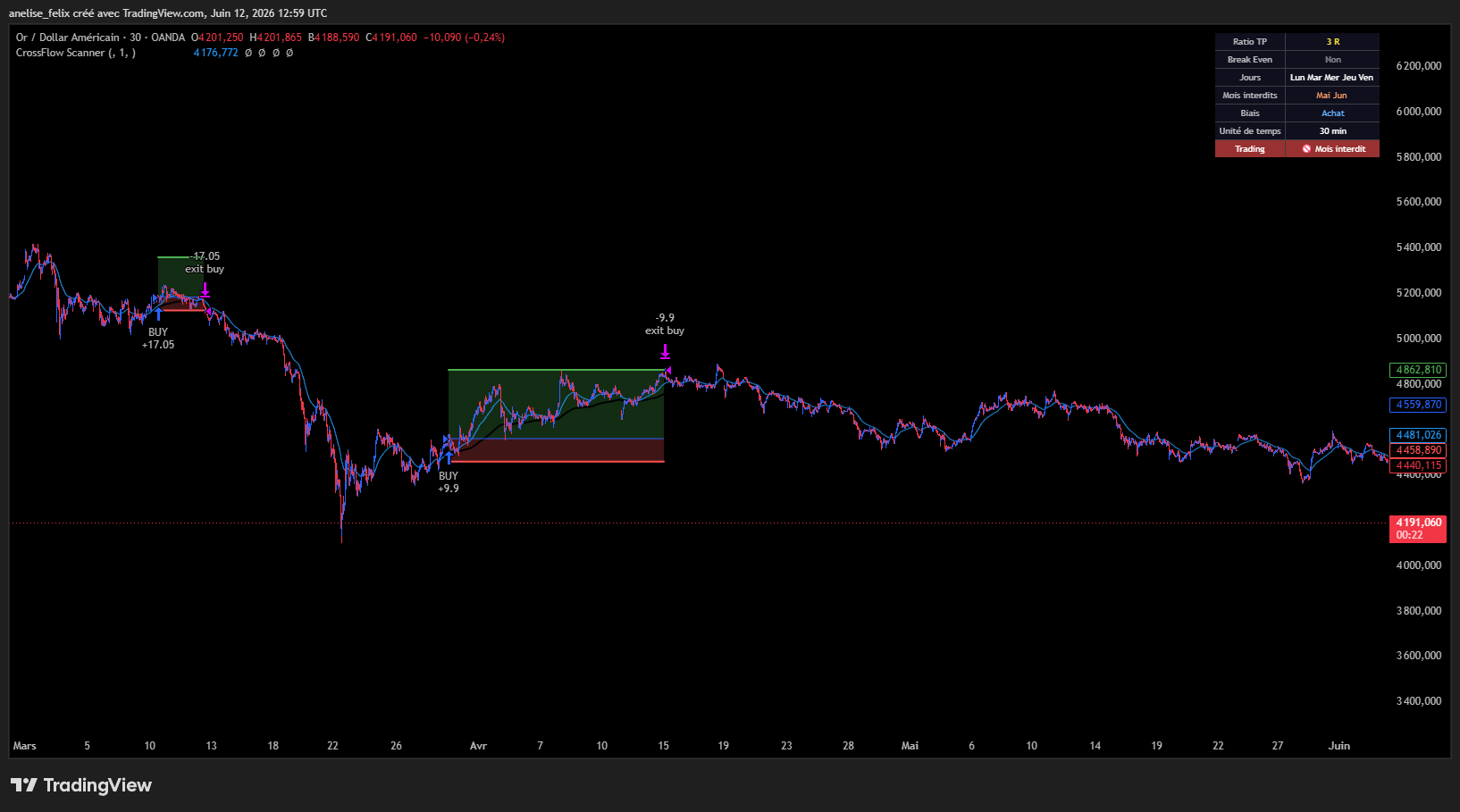Click the red current price tag 4191,060
The width and height of the screenshot is (1460, 812).
(x=1418, y=529)
